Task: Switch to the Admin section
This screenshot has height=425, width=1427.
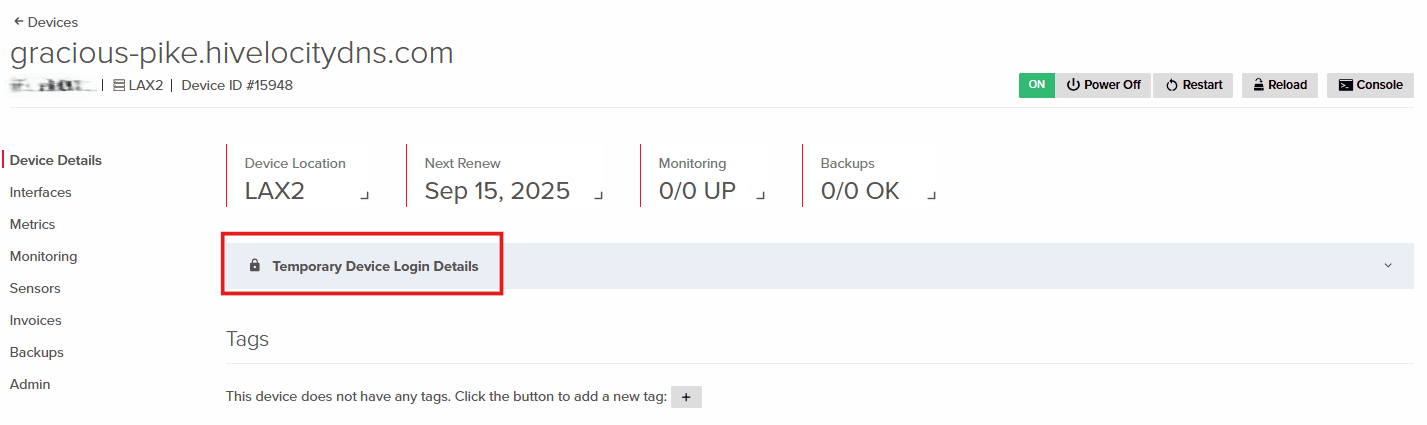Action: (x=30, y=384)
